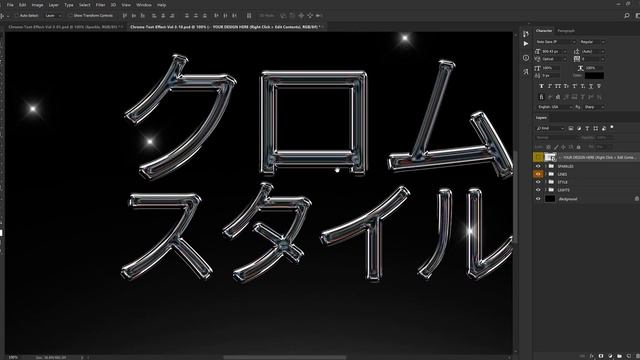Open the History panel icon

526,33
